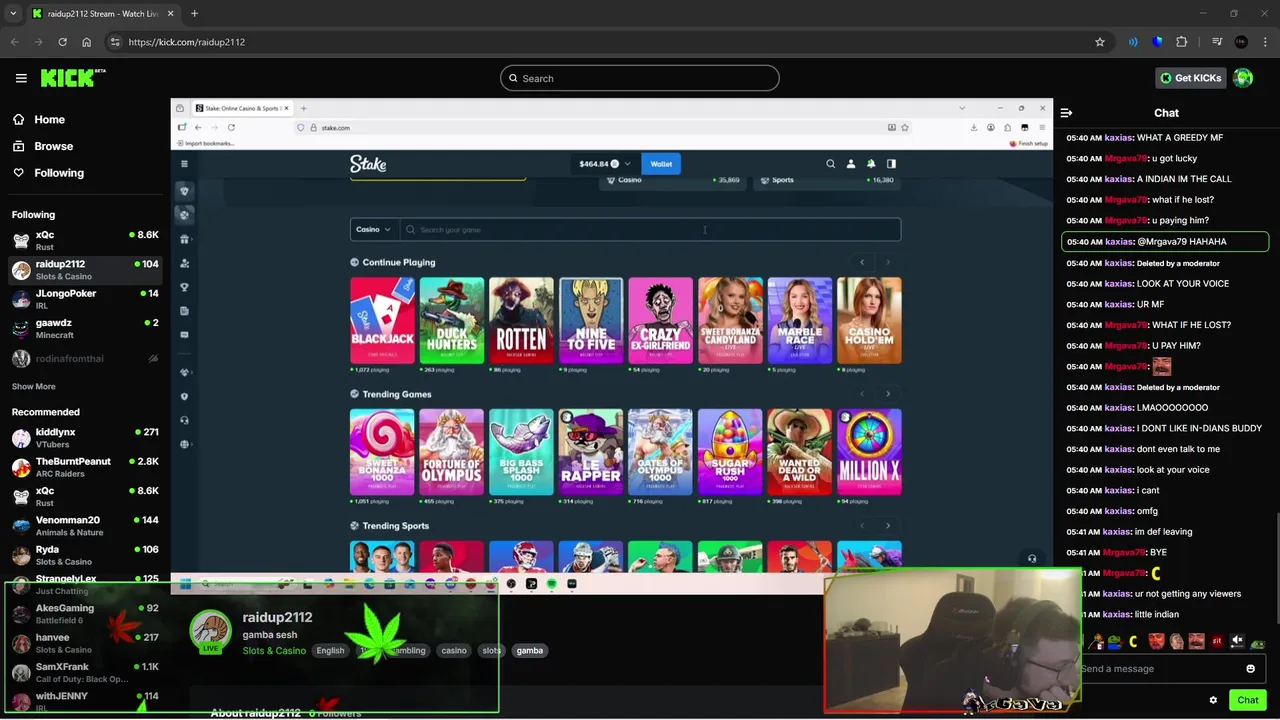Select Crazy Ex-Girlfriend game thumbnail
Screen dimensions: 1280x720
point(660,320)
